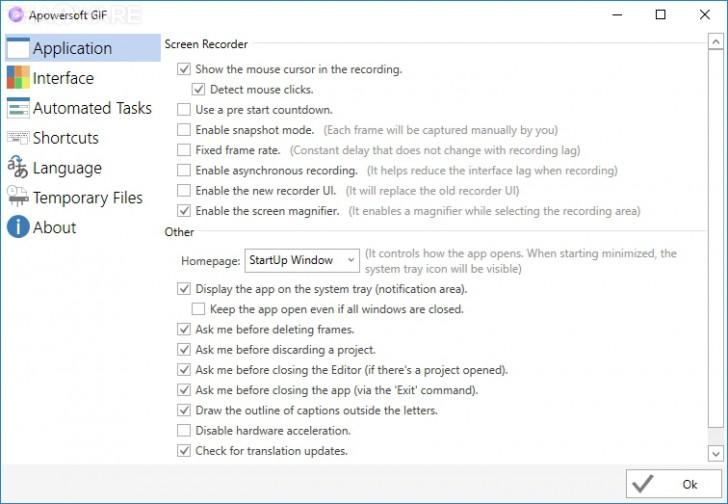Check Keep the app open when windows closed
Viewport: 728px width, 504px height.
199,309
